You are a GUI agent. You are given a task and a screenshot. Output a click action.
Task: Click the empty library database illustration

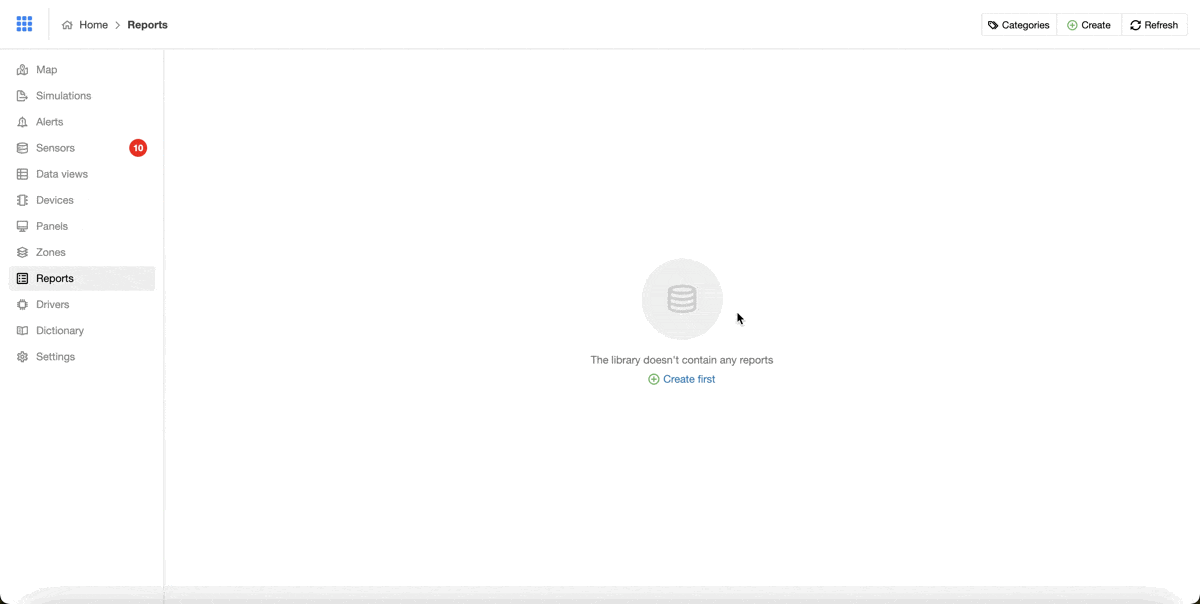tap(682, 299)
